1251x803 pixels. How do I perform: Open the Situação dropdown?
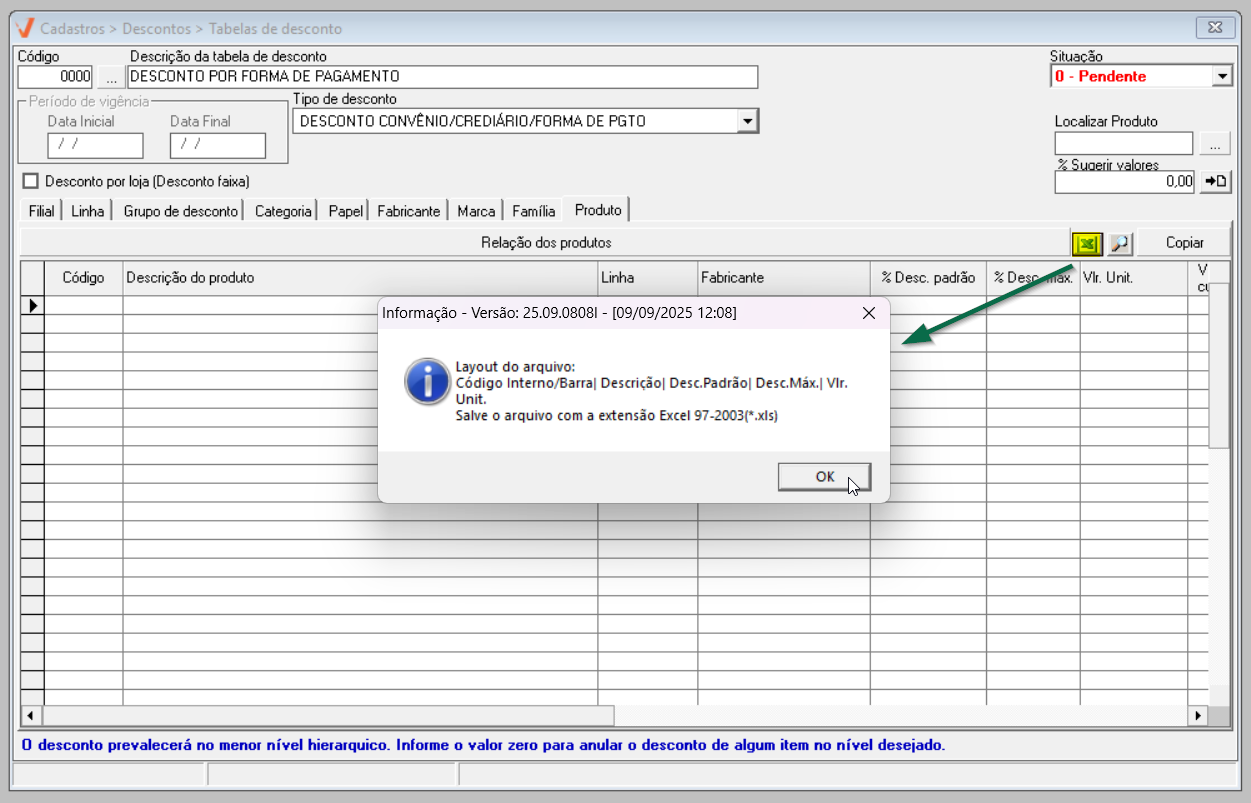pos(1222,76)
